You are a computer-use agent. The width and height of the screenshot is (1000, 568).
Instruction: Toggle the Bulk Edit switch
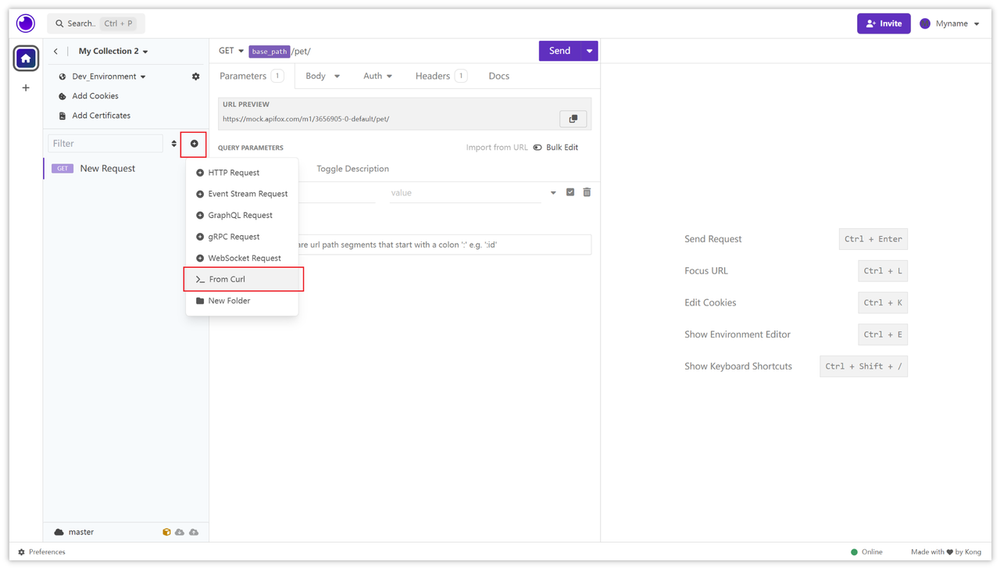538,147
